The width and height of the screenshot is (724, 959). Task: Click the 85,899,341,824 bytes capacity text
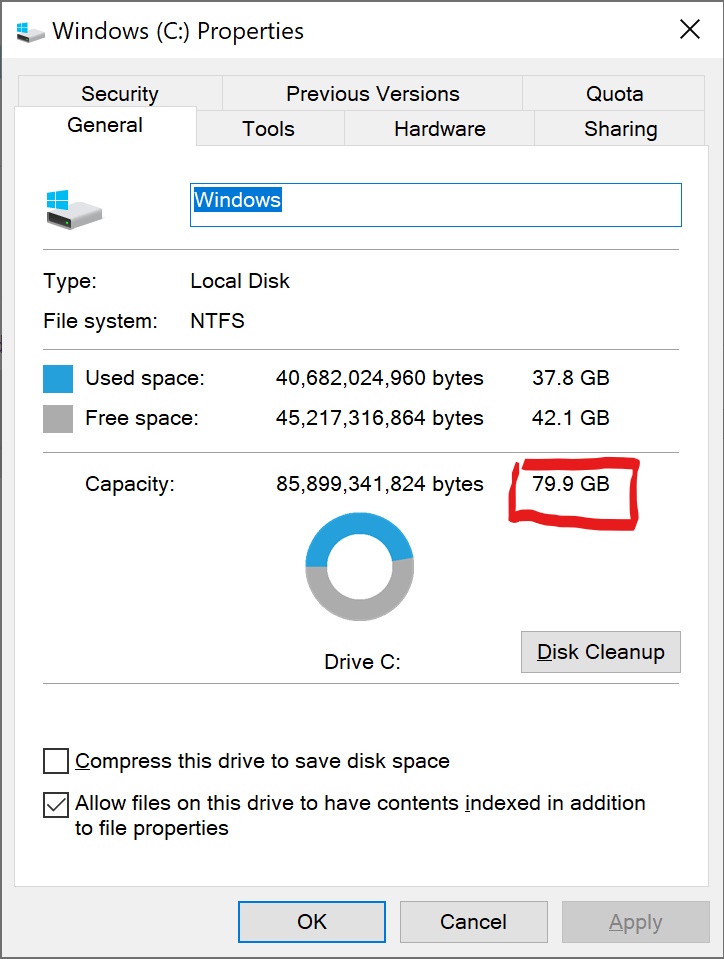coord(379,484)
